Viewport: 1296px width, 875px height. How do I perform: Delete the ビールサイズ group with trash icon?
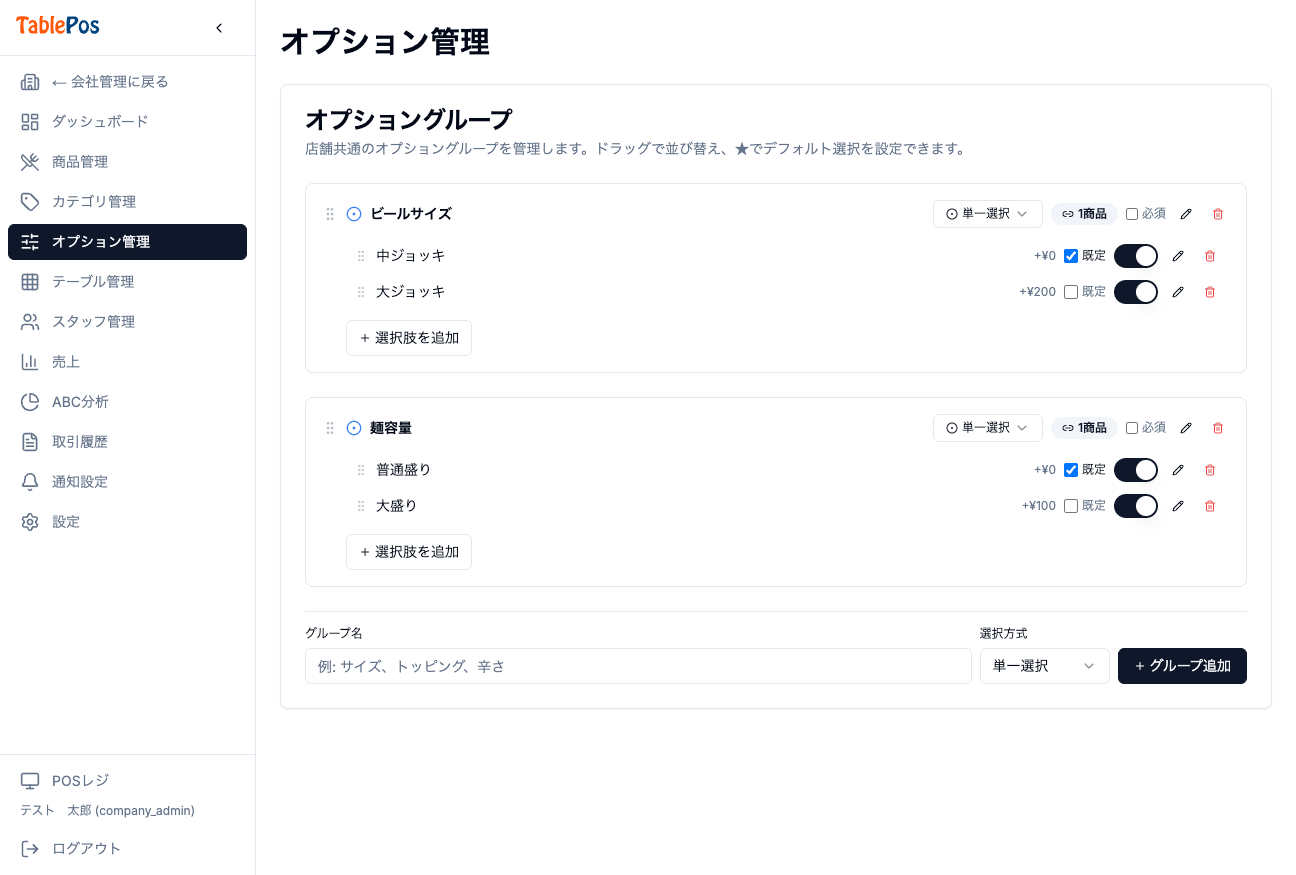pyautogui.click(x=1218, y=214)
